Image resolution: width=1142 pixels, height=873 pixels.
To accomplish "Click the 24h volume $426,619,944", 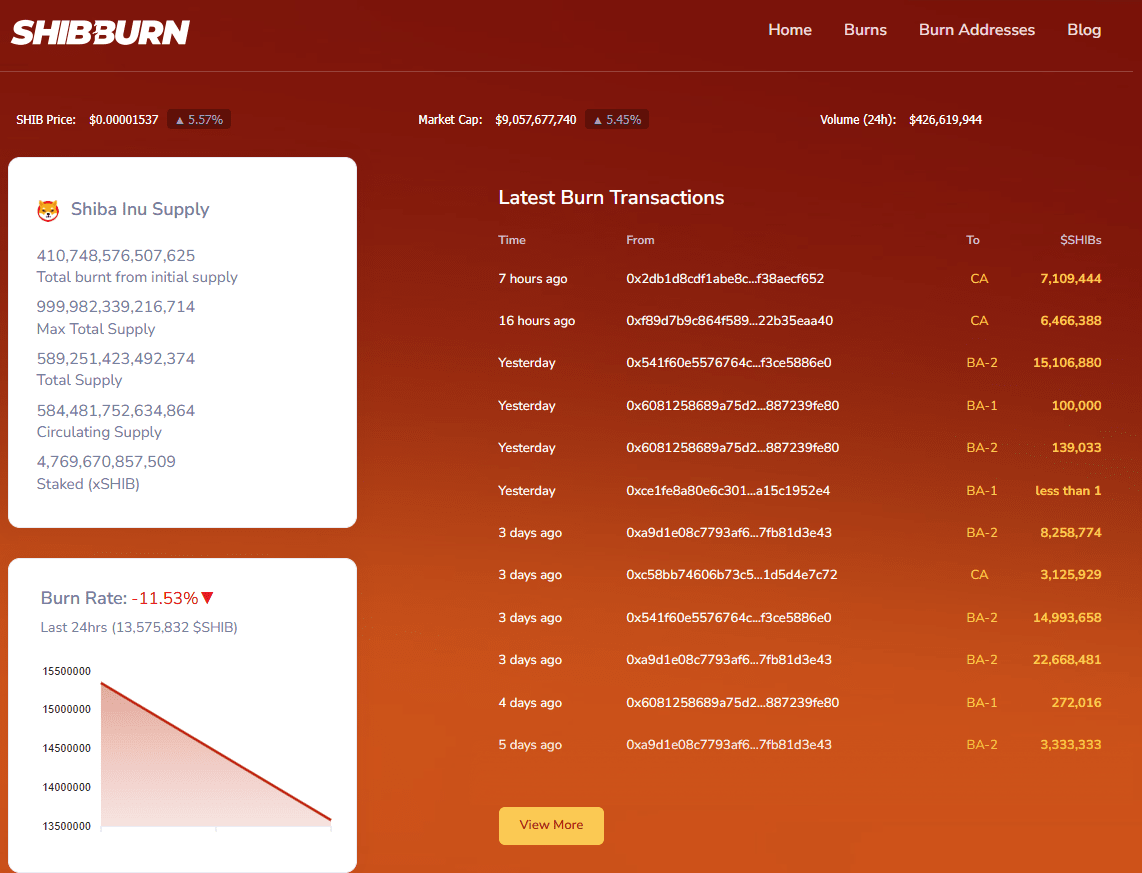I will pyautogui.click(x=945, y=119).
